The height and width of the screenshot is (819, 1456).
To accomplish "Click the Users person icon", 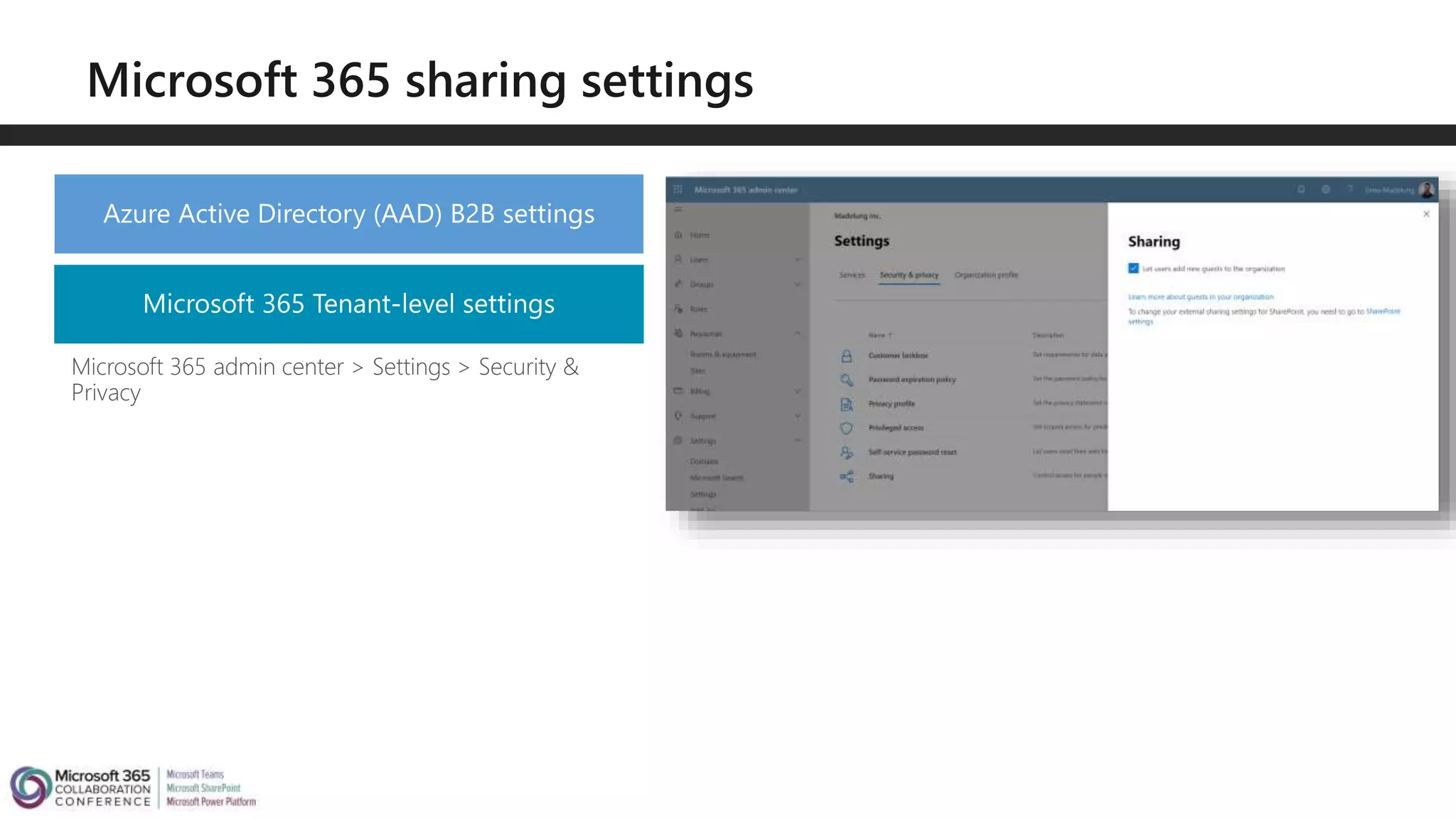I will coord(678,259).
